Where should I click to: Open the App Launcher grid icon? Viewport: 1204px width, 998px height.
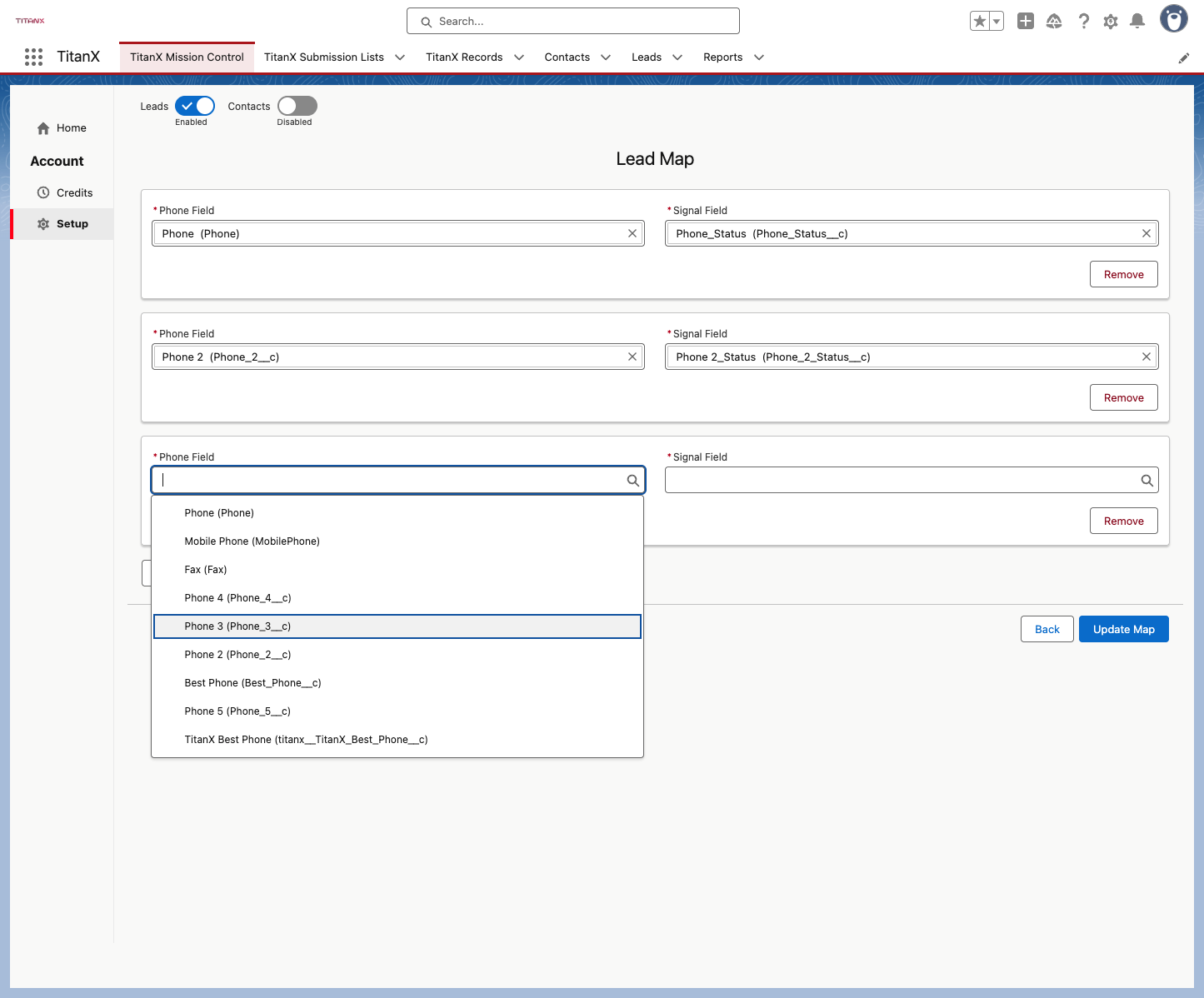[33, 57]
